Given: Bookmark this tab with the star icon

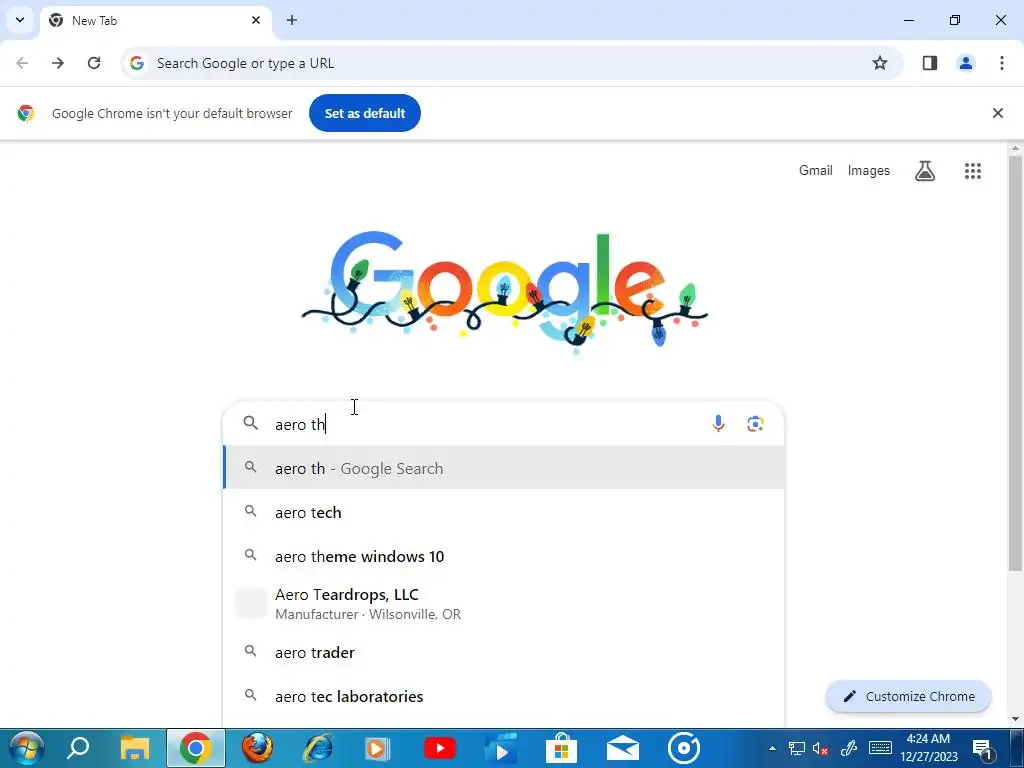Looking at the screenshot, I should (x=880, y=63).
